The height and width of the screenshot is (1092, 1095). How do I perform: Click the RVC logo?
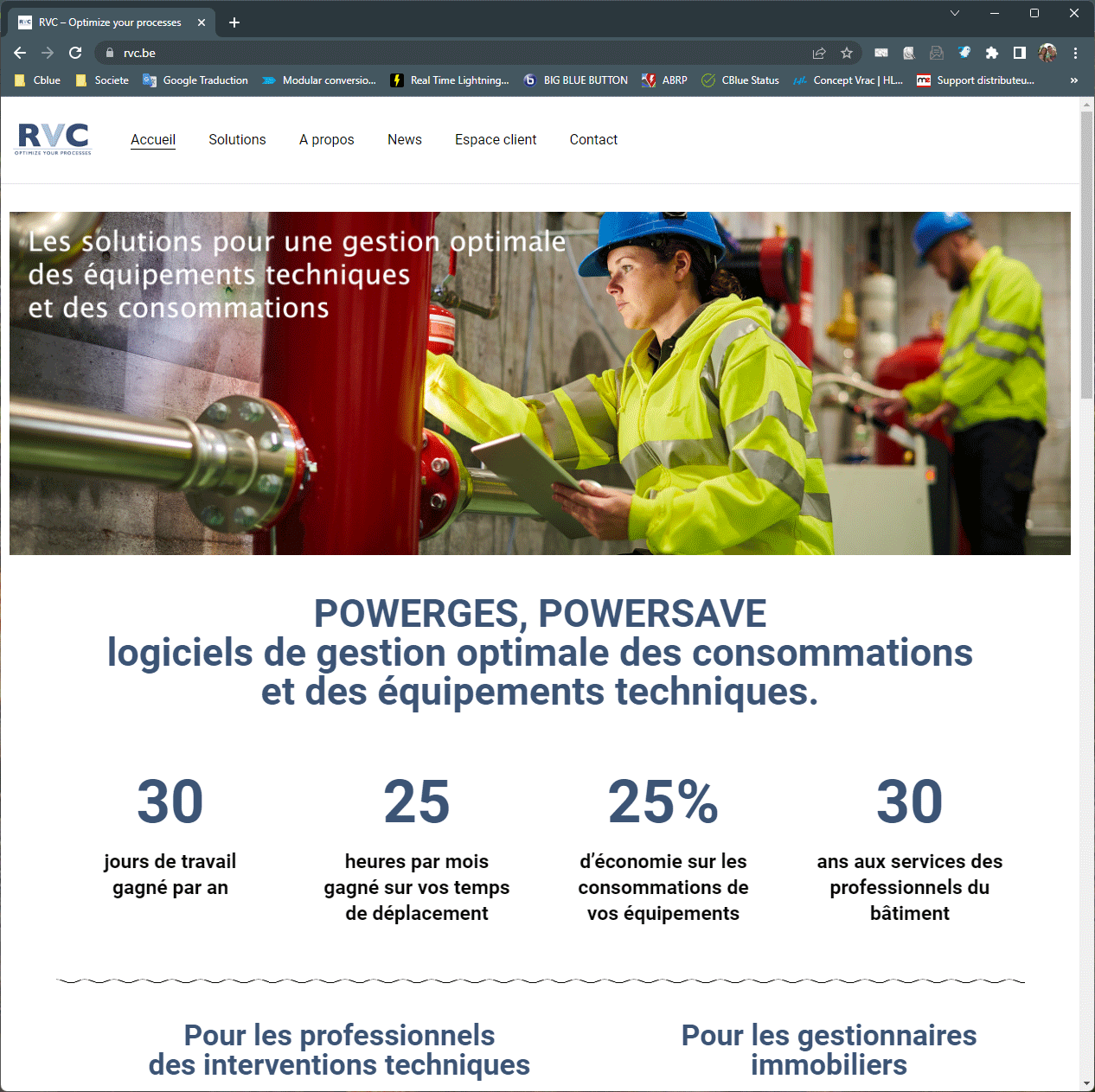pyautogui.click(x=53, y=138)
